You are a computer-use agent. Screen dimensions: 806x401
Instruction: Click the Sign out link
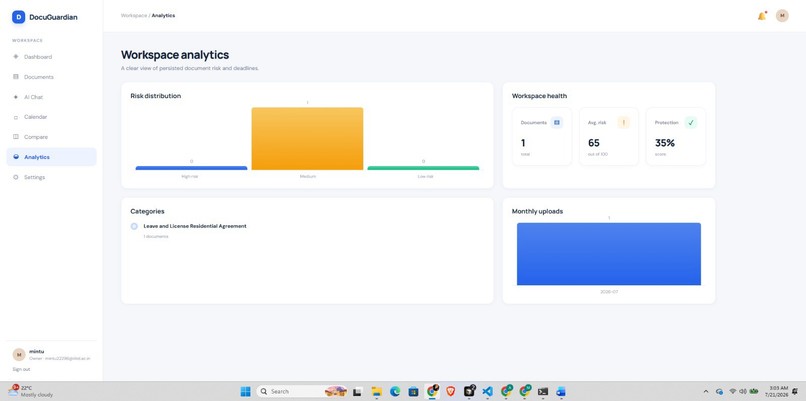click(22, 369)
